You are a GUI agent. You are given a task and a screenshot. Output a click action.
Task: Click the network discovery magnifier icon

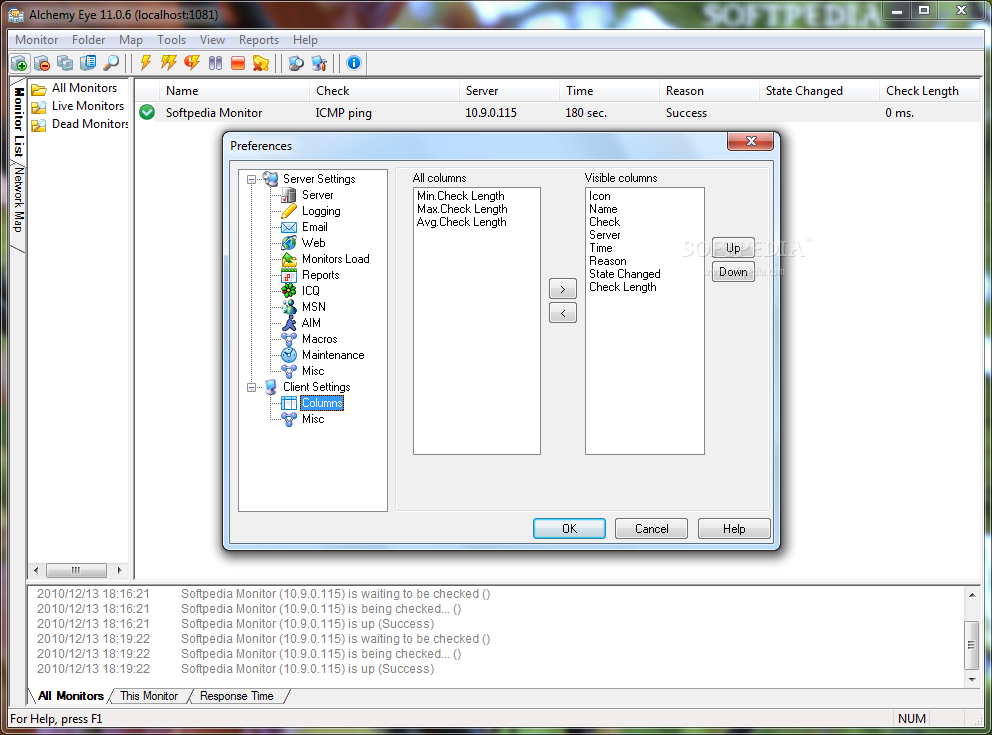pos(296,63)
